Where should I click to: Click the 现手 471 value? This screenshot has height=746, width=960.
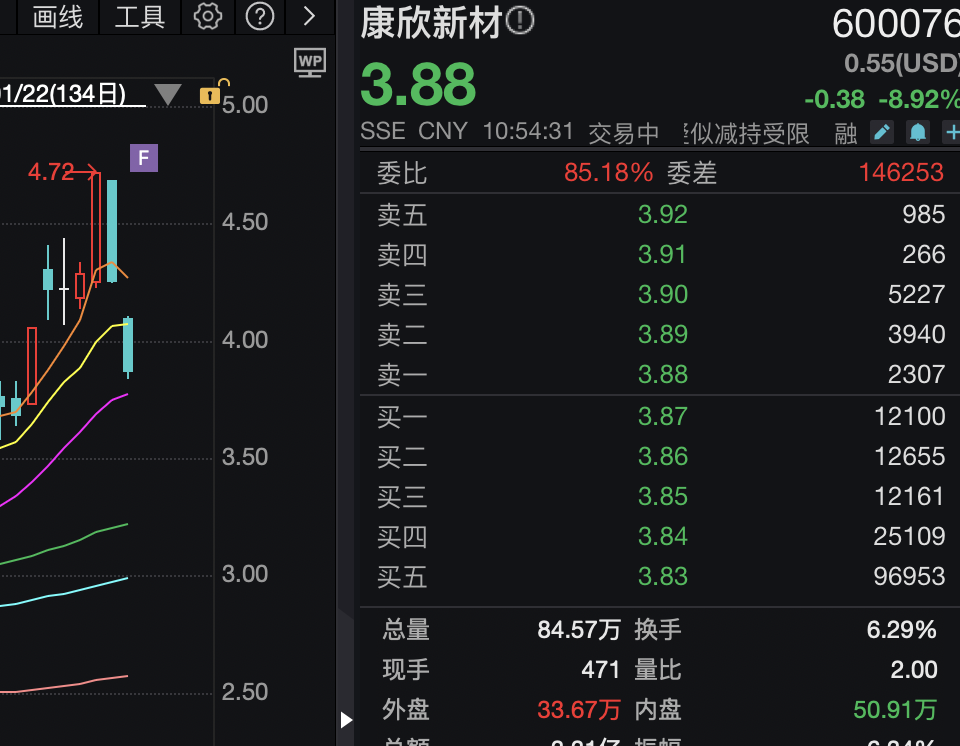point(601,669)
